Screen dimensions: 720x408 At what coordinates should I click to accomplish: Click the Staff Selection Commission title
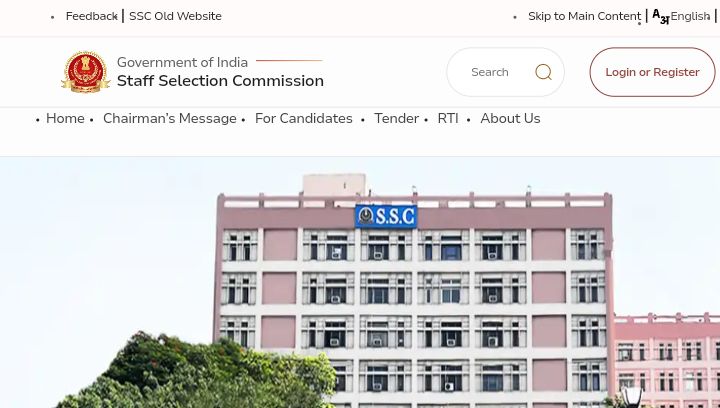220,81
